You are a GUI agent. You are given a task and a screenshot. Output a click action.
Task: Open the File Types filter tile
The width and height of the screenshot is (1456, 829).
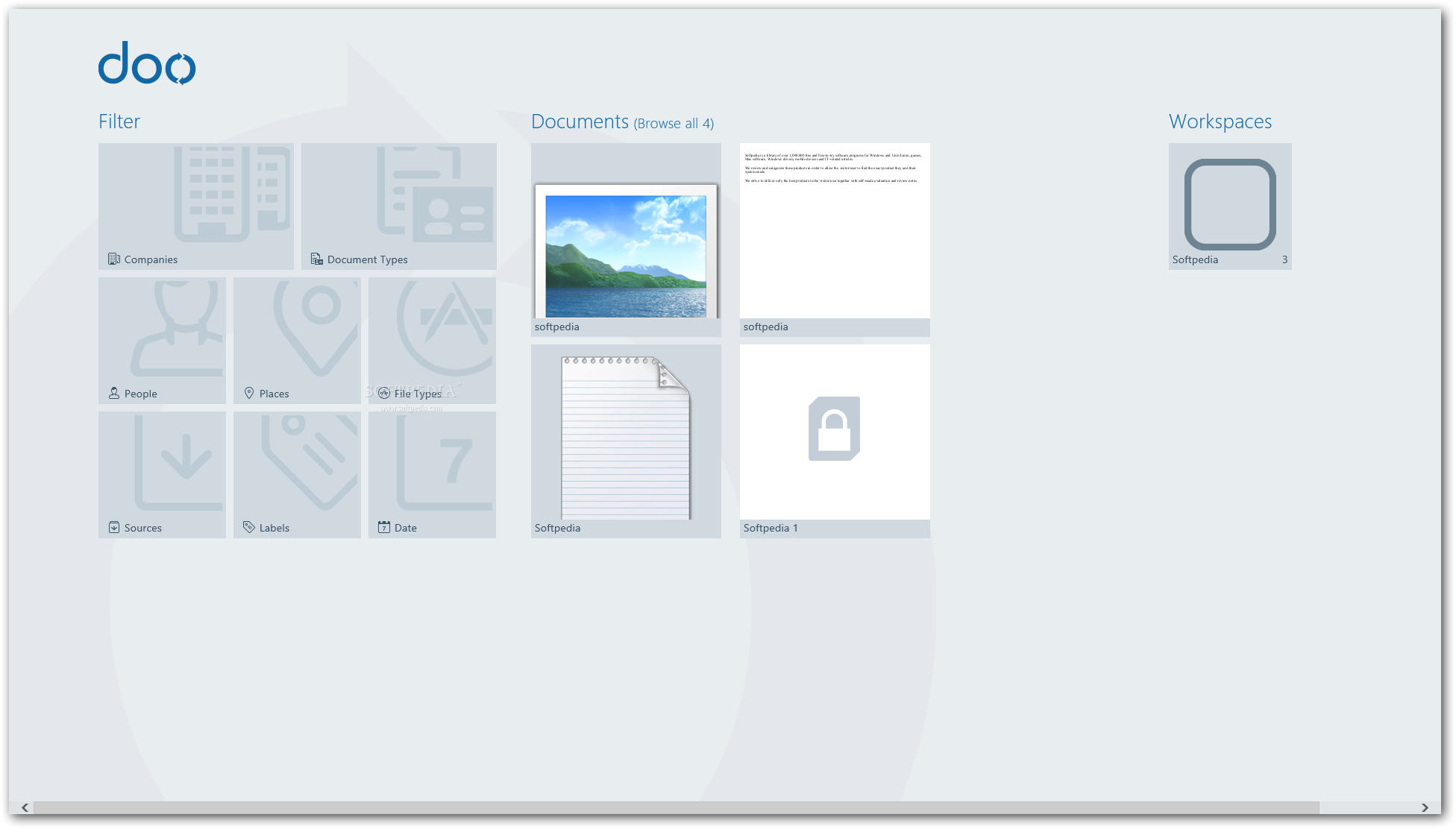432,341
